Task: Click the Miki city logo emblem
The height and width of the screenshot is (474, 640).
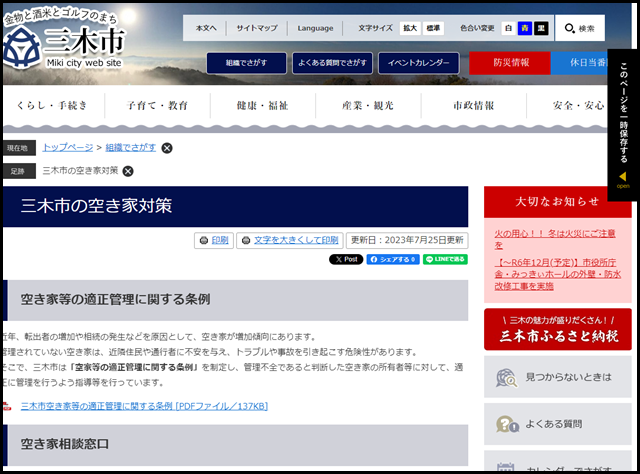Action: [x=22, y=47]
